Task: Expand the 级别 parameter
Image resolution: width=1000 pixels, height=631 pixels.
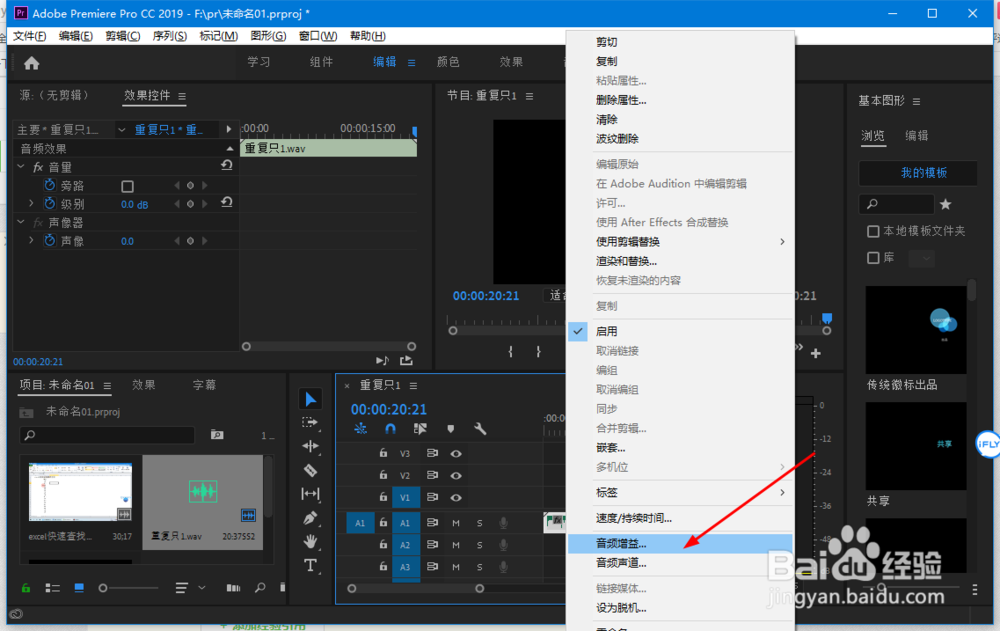Action: (31, 204)
